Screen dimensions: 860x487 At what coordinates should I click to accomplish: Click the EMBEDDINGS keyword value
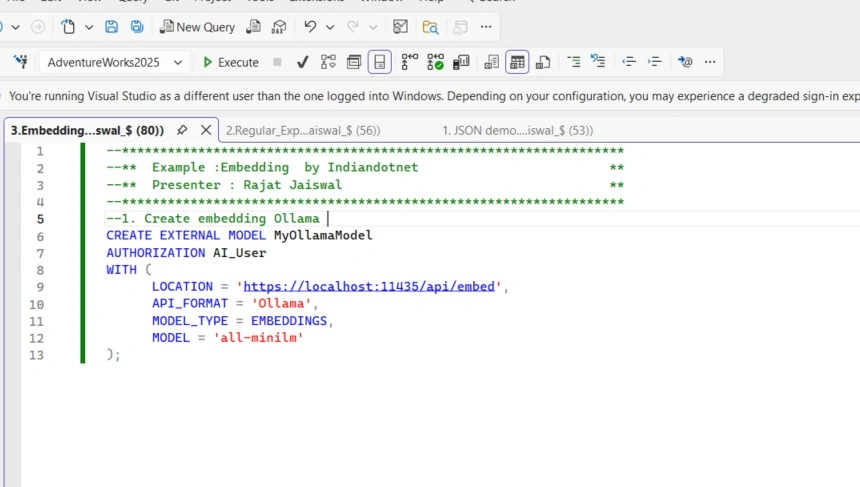(x=289, y=321)
